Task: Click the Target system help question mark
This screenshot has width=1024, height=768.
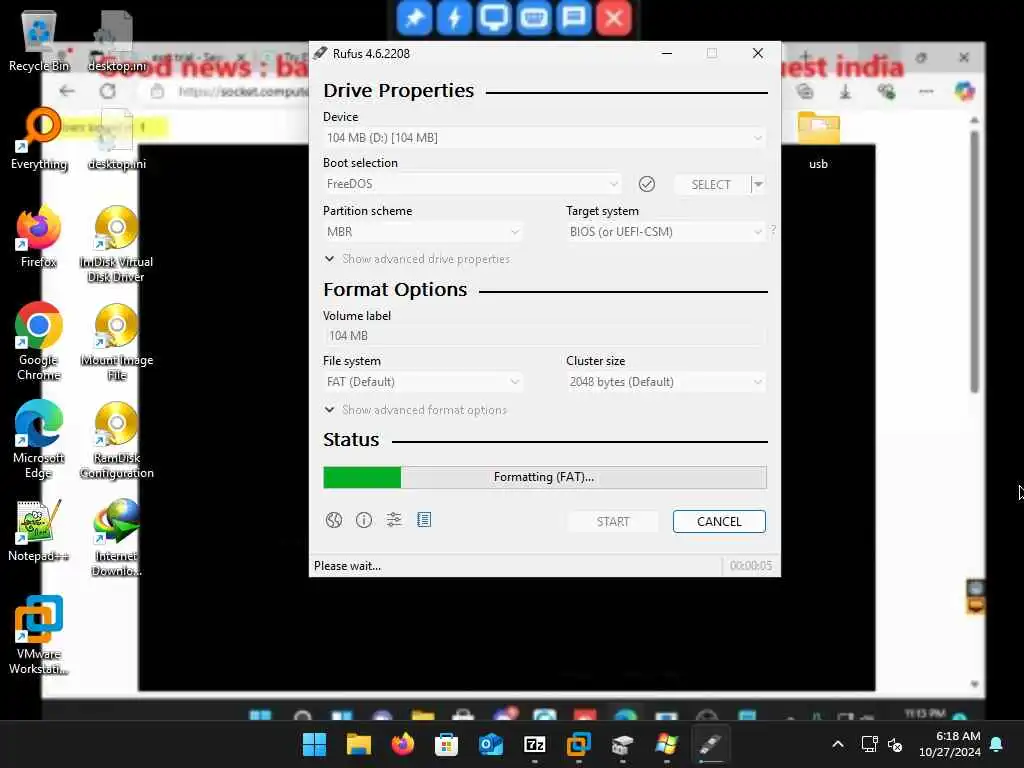Action: pyautogui.click(x=773, y=230)
